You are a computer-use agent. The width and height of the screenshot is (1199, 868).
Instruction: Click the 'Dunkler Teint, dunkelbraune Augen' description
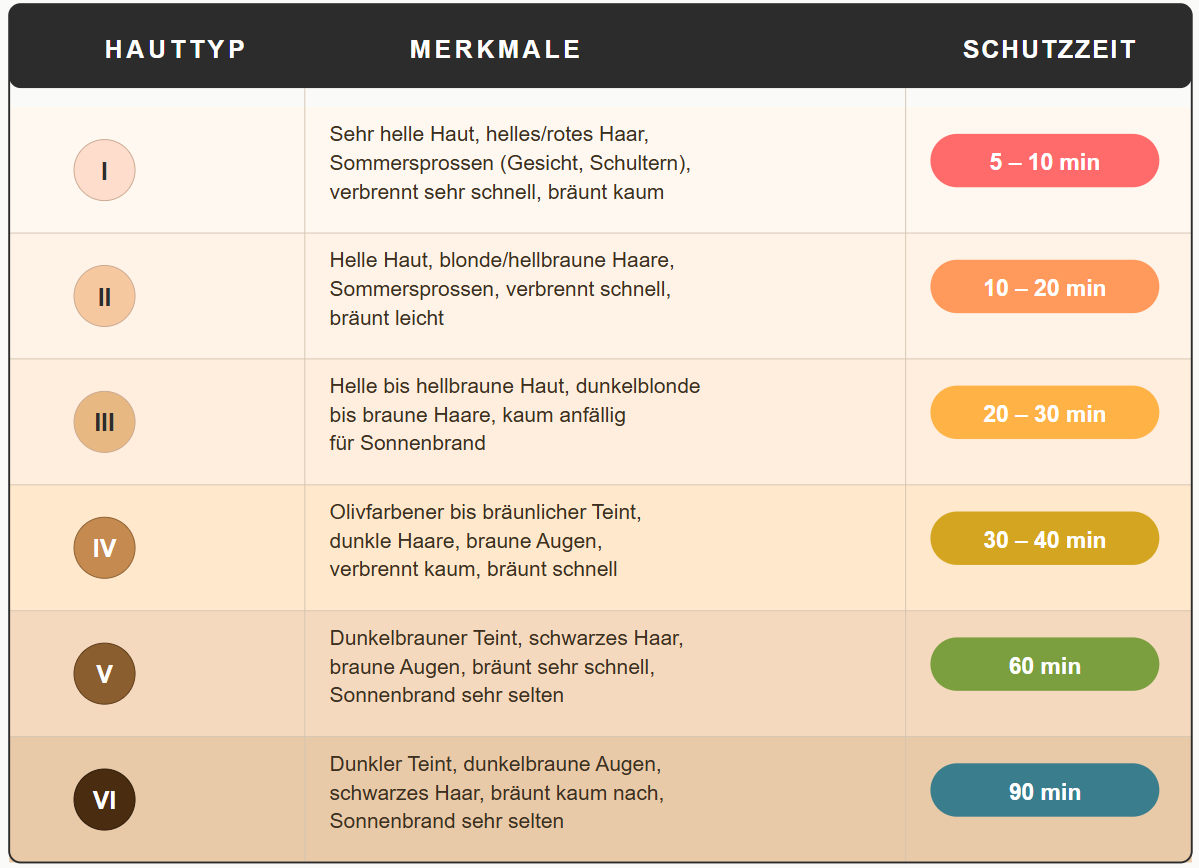tap(496, 792)
